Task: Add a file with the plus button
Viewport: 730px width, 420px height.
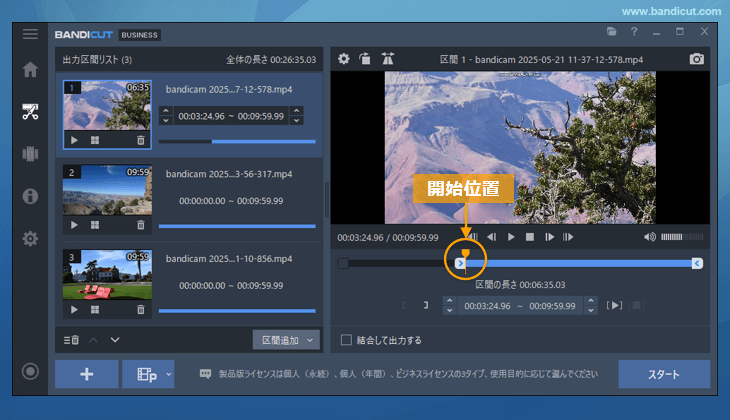Action: tap(86, 374)
